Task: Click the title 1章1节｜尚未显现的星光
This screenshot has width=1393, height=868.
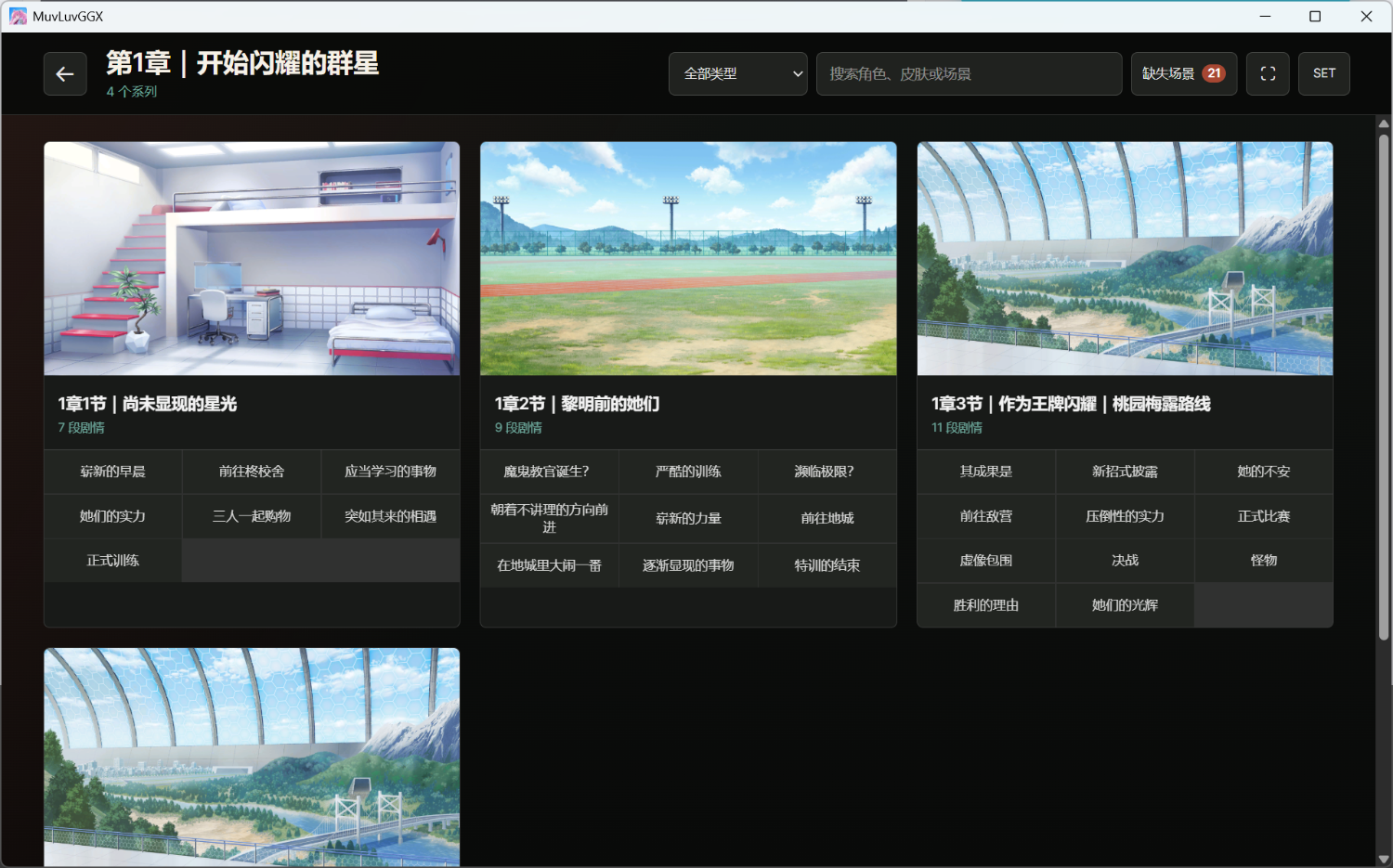Action: 148,404
